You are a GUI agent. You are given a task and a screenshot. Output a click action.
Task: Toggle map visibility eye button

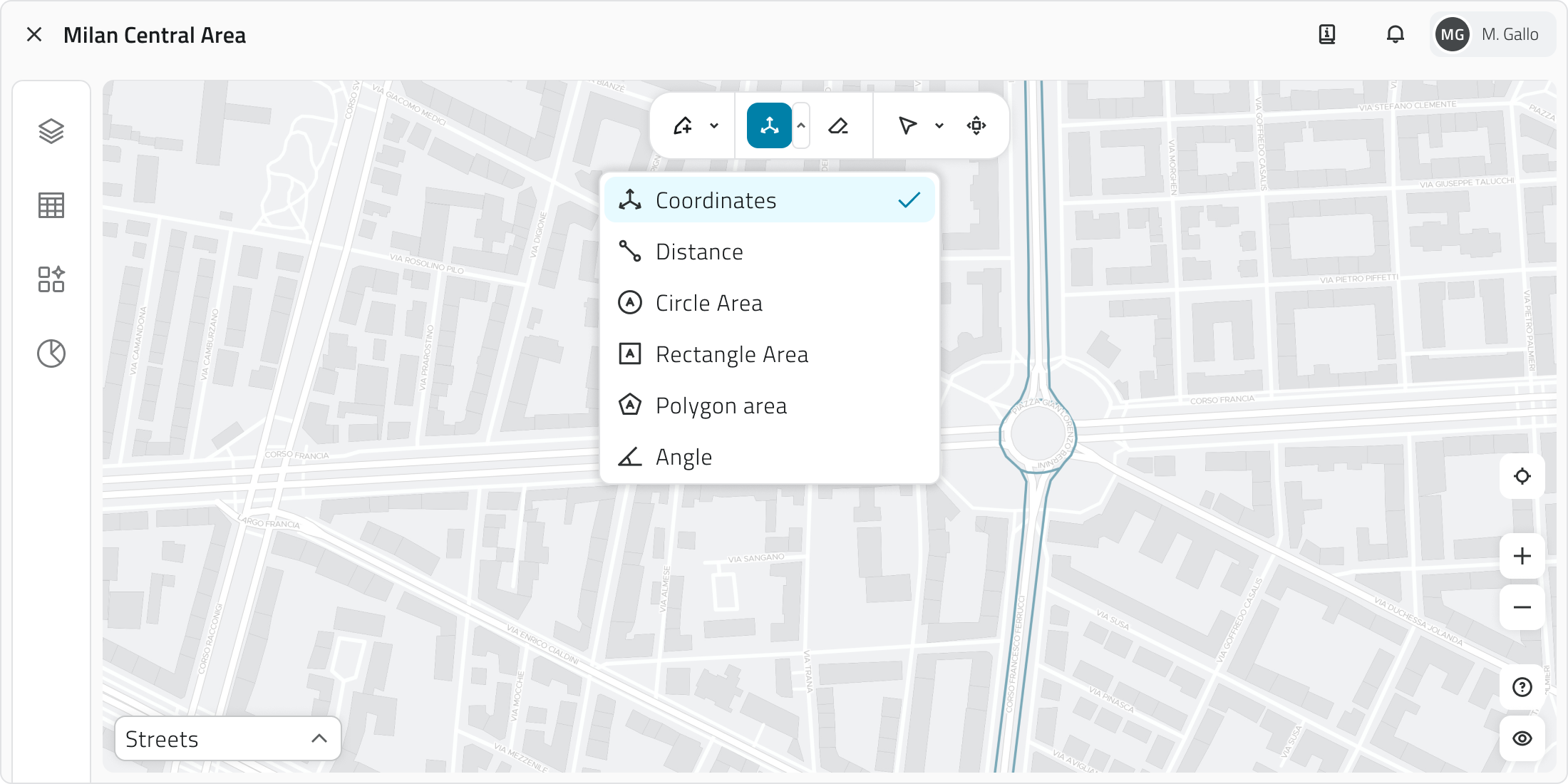click(1522, 738)
